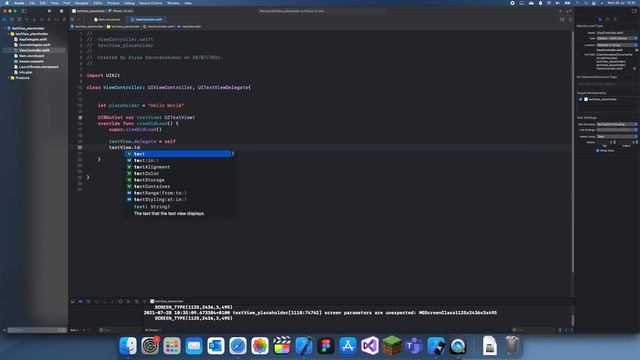This screenshot has height=360, width=640.
Task: Open Launchpad from the Dock
Action: [172, 346]
